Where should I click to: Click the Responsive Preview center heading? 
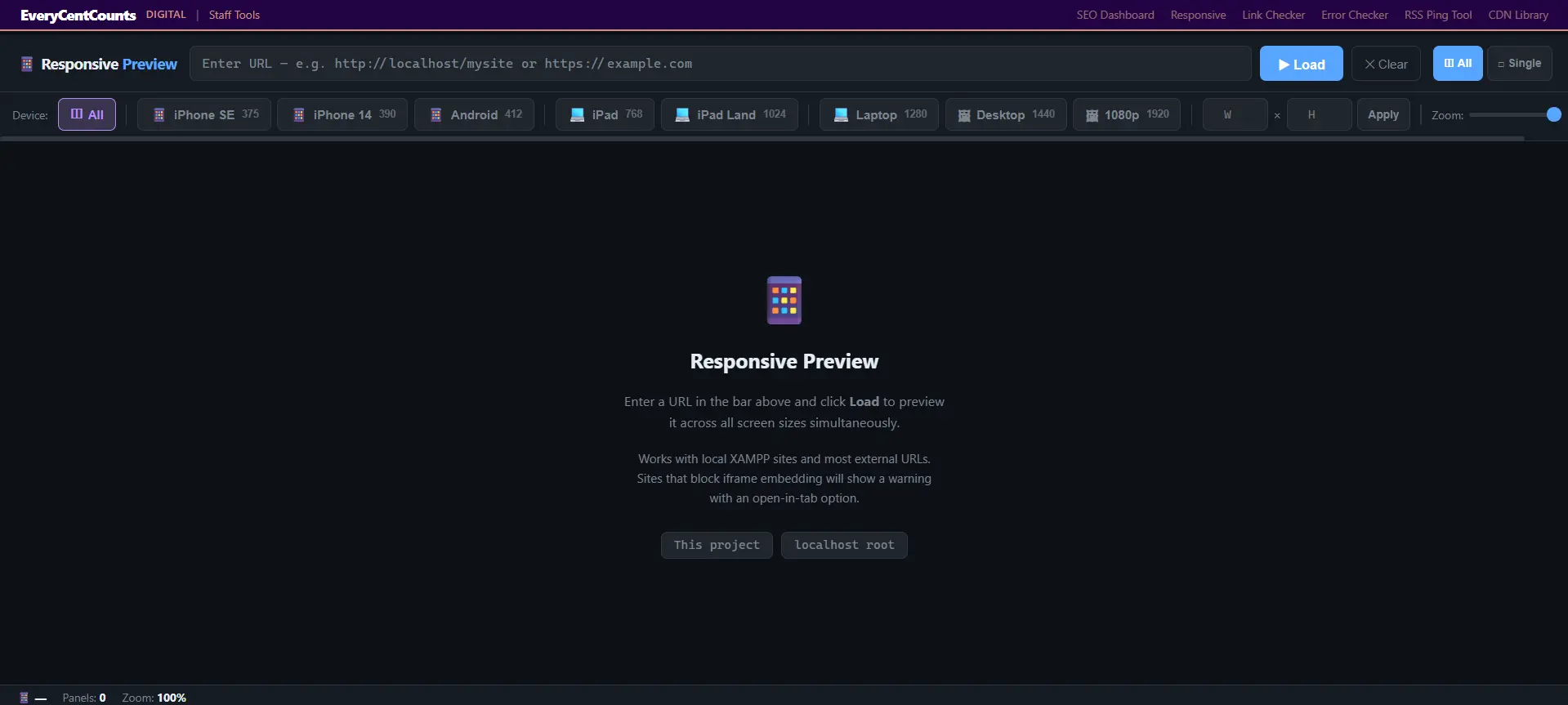tap(784, 361)
